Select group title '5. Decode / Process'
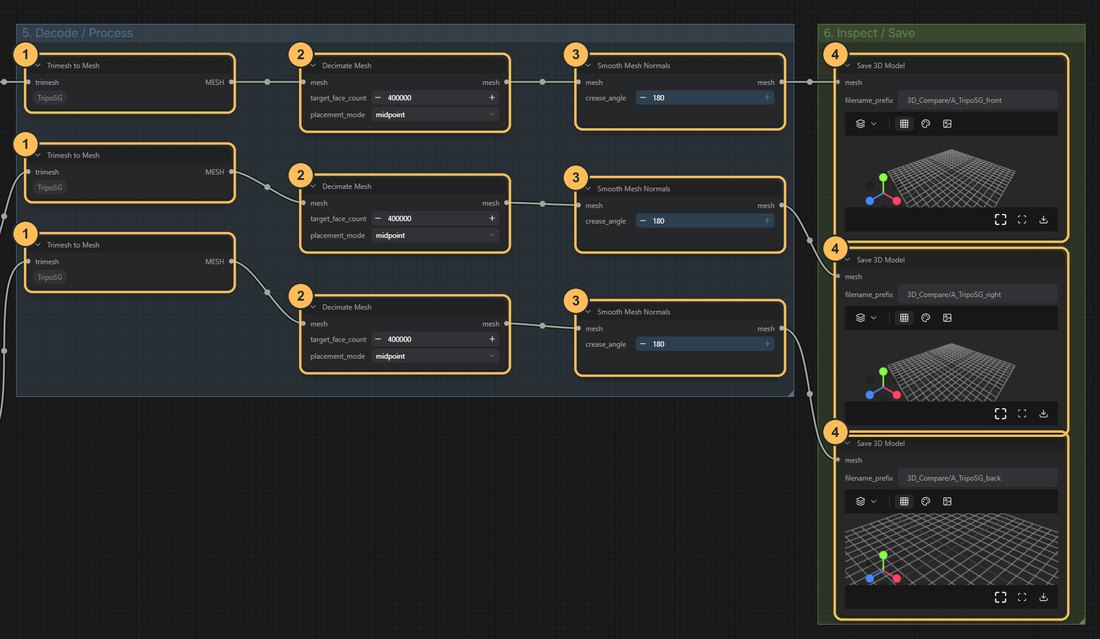This screenshot has height=639, width=1100. tap(77, 33)
